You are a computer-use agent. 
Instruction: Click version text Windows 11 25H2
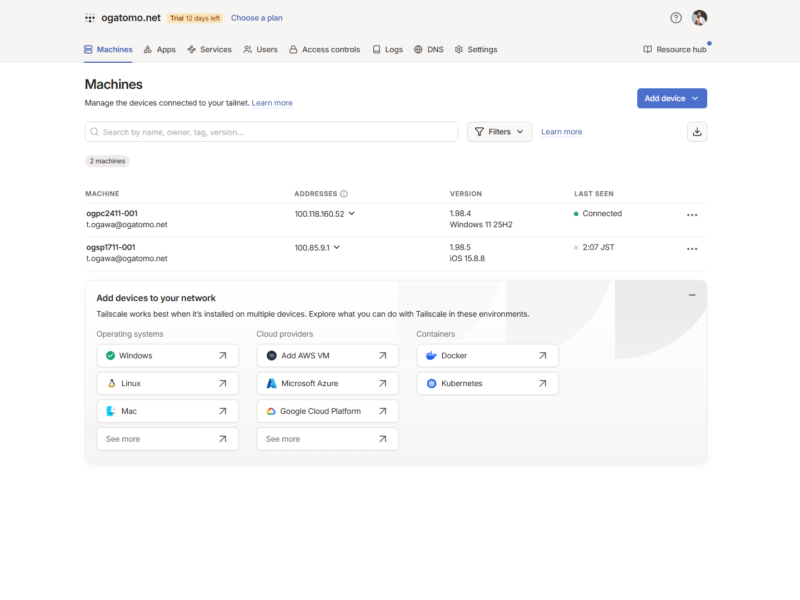click(481, 224)
